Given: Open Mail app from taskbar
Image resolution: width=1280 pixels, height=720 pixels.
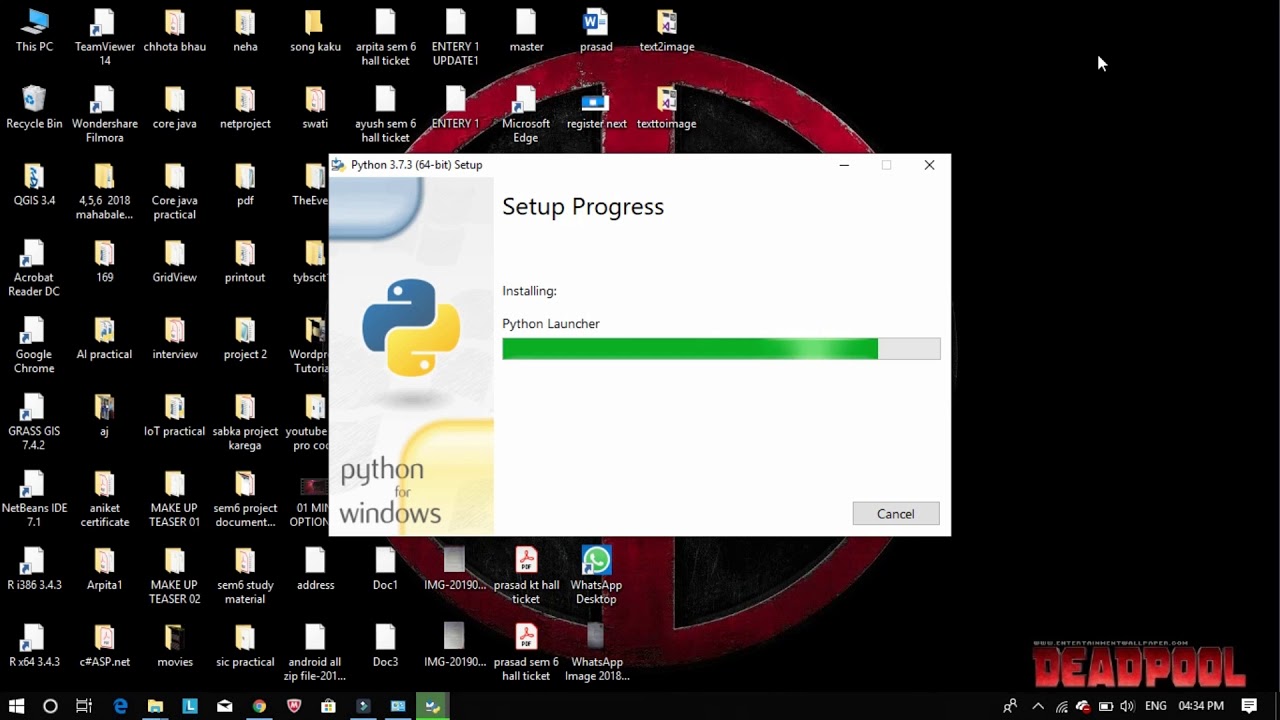Looking at the screenshot, I should point(224,706).
